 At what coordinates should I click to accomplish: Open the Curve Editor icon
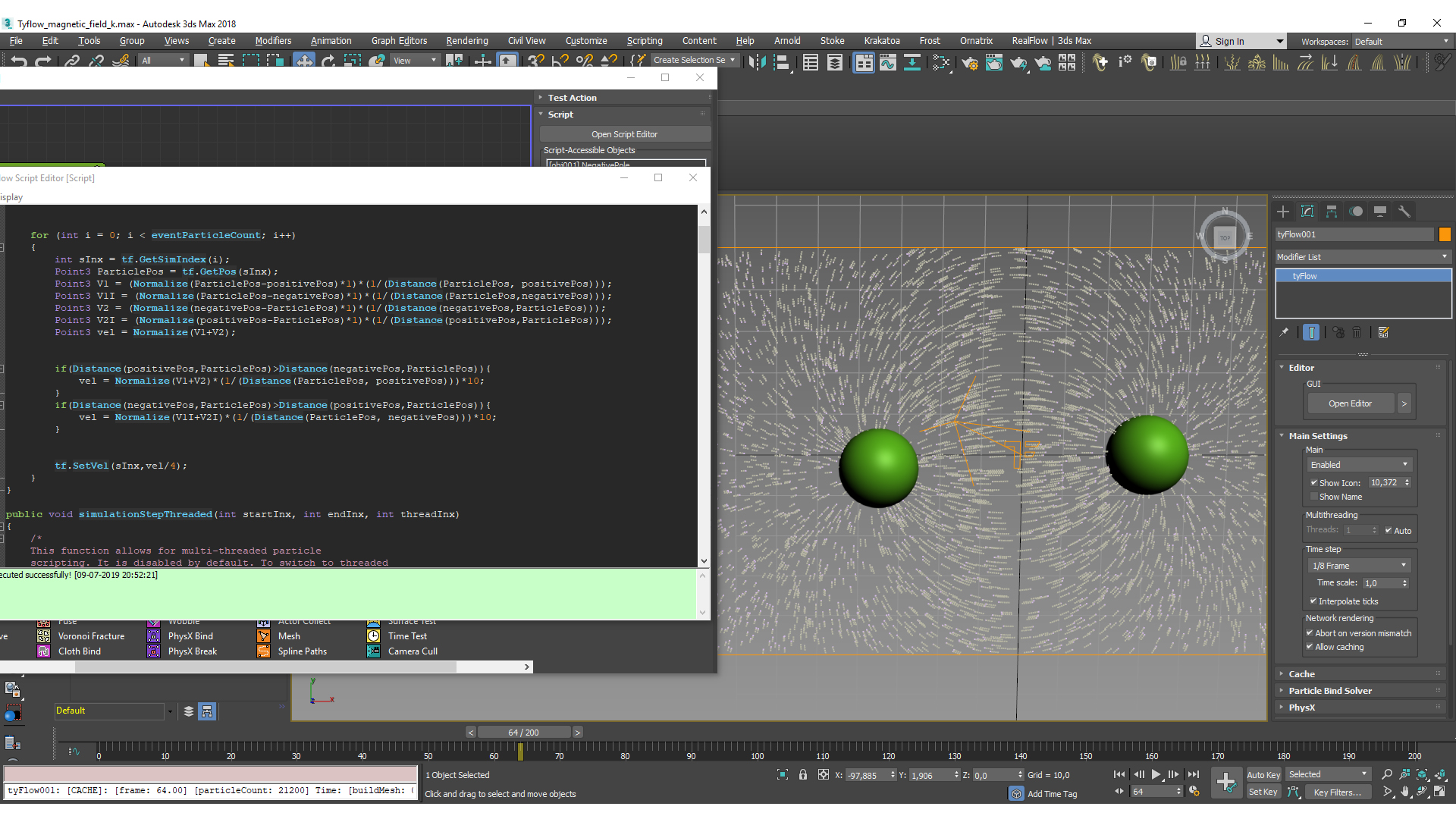pos(888,63)
